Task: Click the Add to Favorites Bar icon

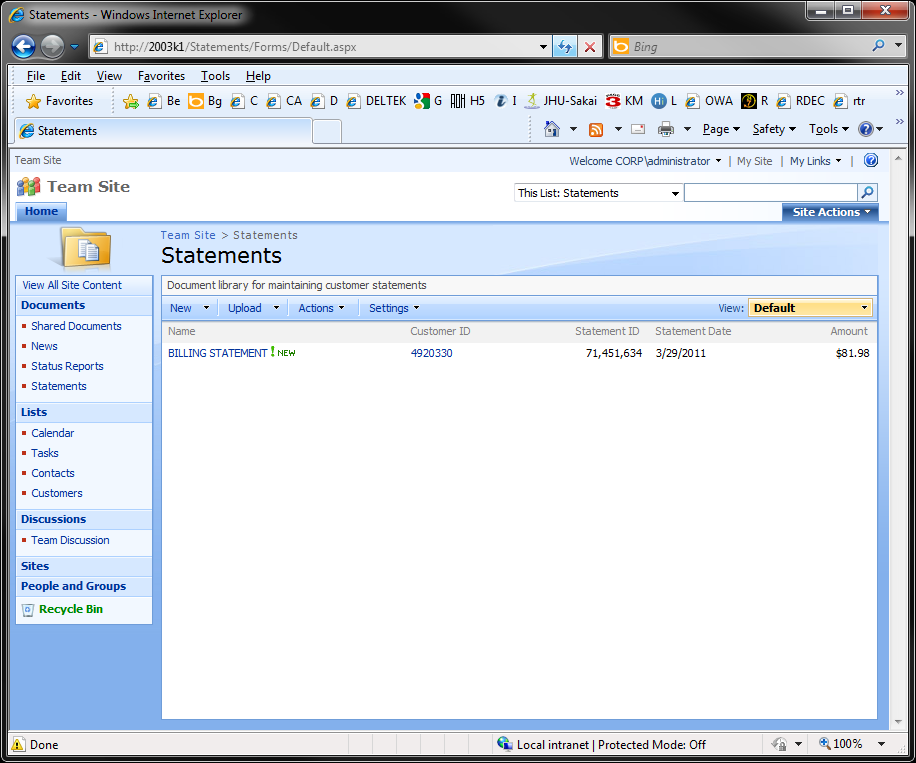Action: [130, 101]
